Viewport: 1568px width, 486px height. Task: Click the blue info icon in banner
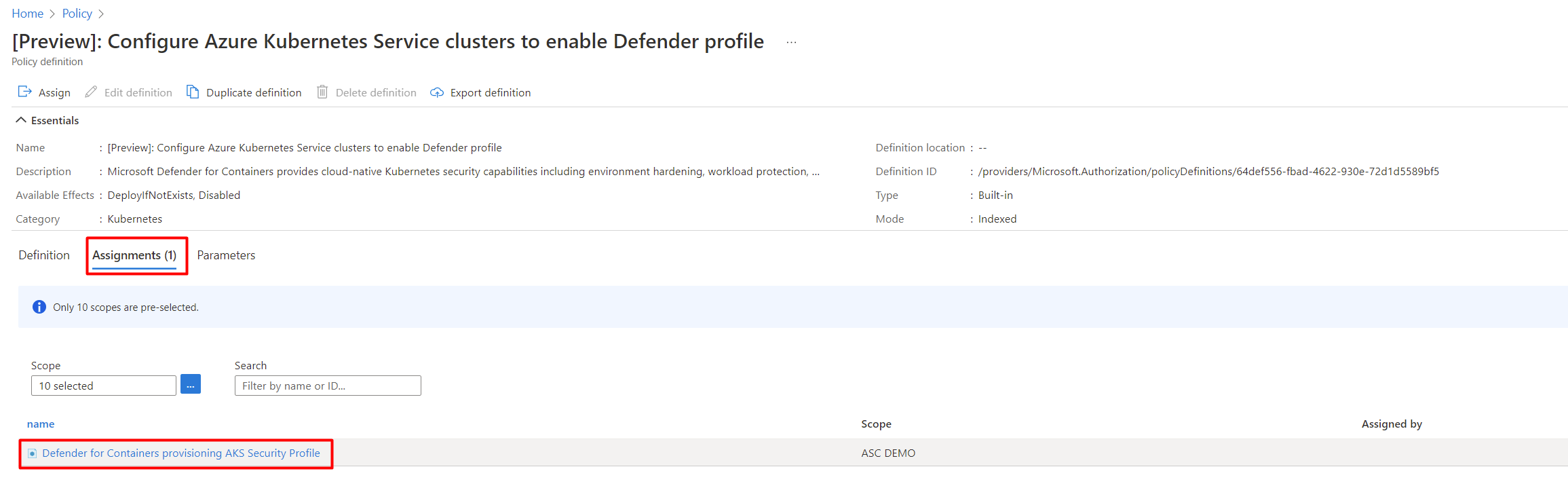(39, 307)
